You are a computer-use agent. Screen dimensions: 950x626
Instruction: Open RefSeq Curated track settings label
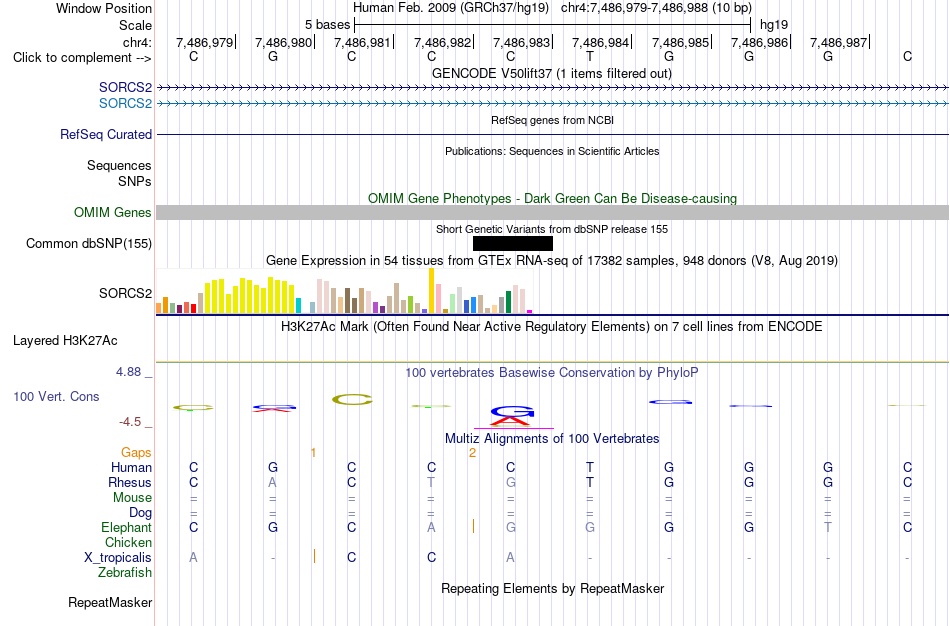106,135
